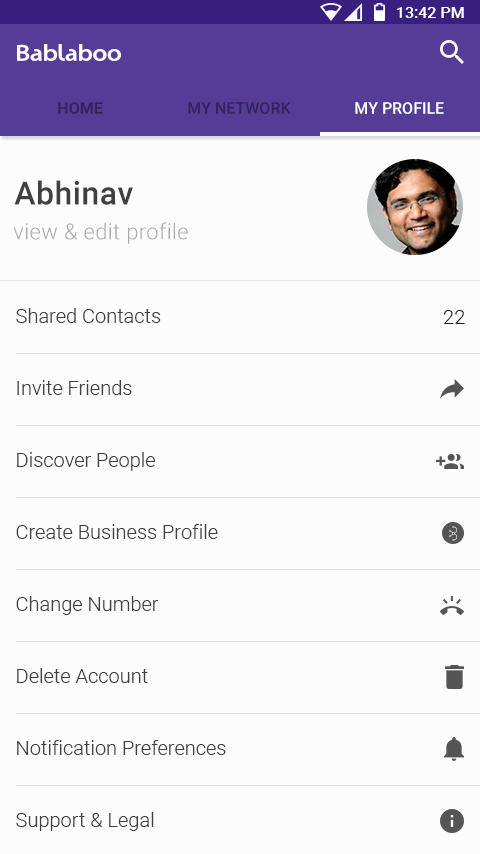
Task: Open Notification Preferences
Action: point(240,749)
